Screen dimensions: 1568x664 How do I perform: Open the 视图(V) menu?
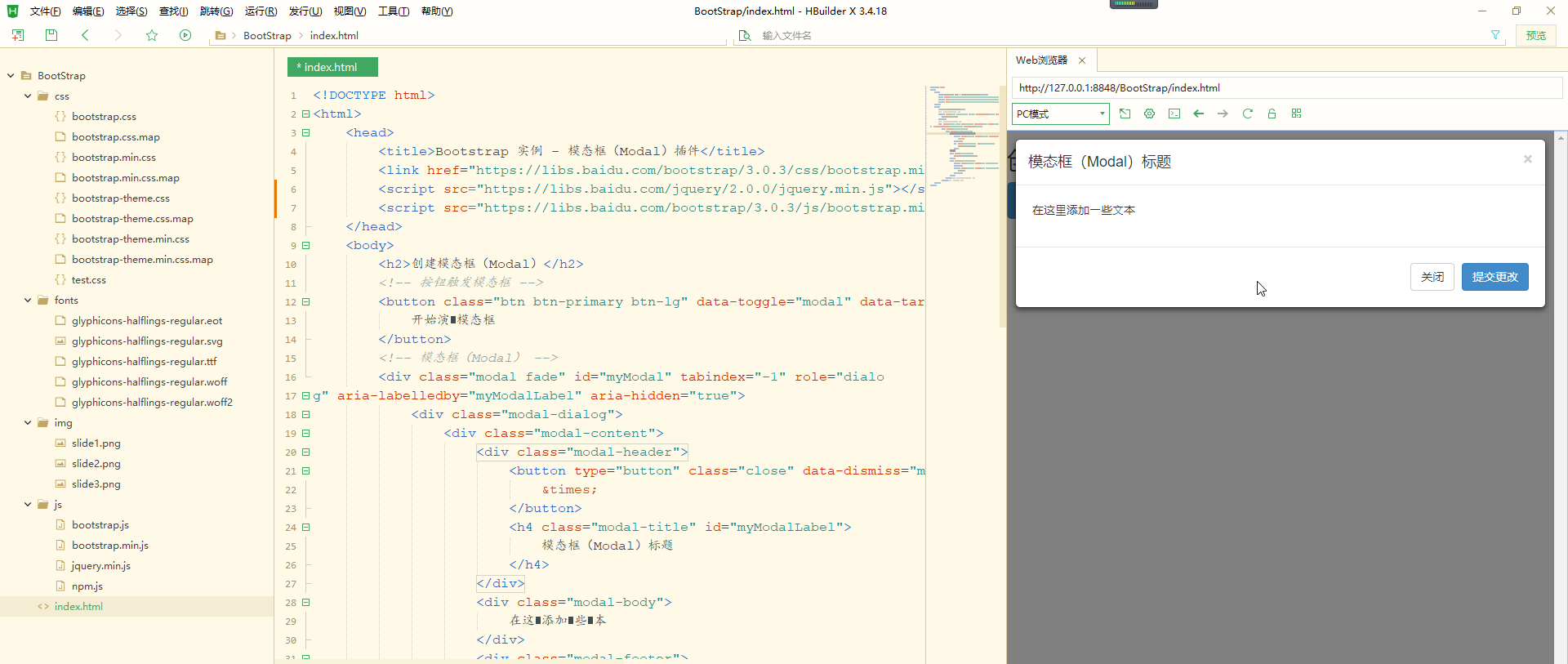[350, 11]
